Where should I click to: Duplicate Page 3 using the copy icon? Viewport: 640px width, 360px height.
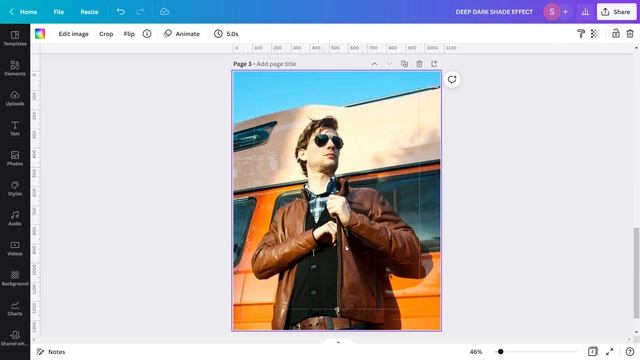(404, 64)
